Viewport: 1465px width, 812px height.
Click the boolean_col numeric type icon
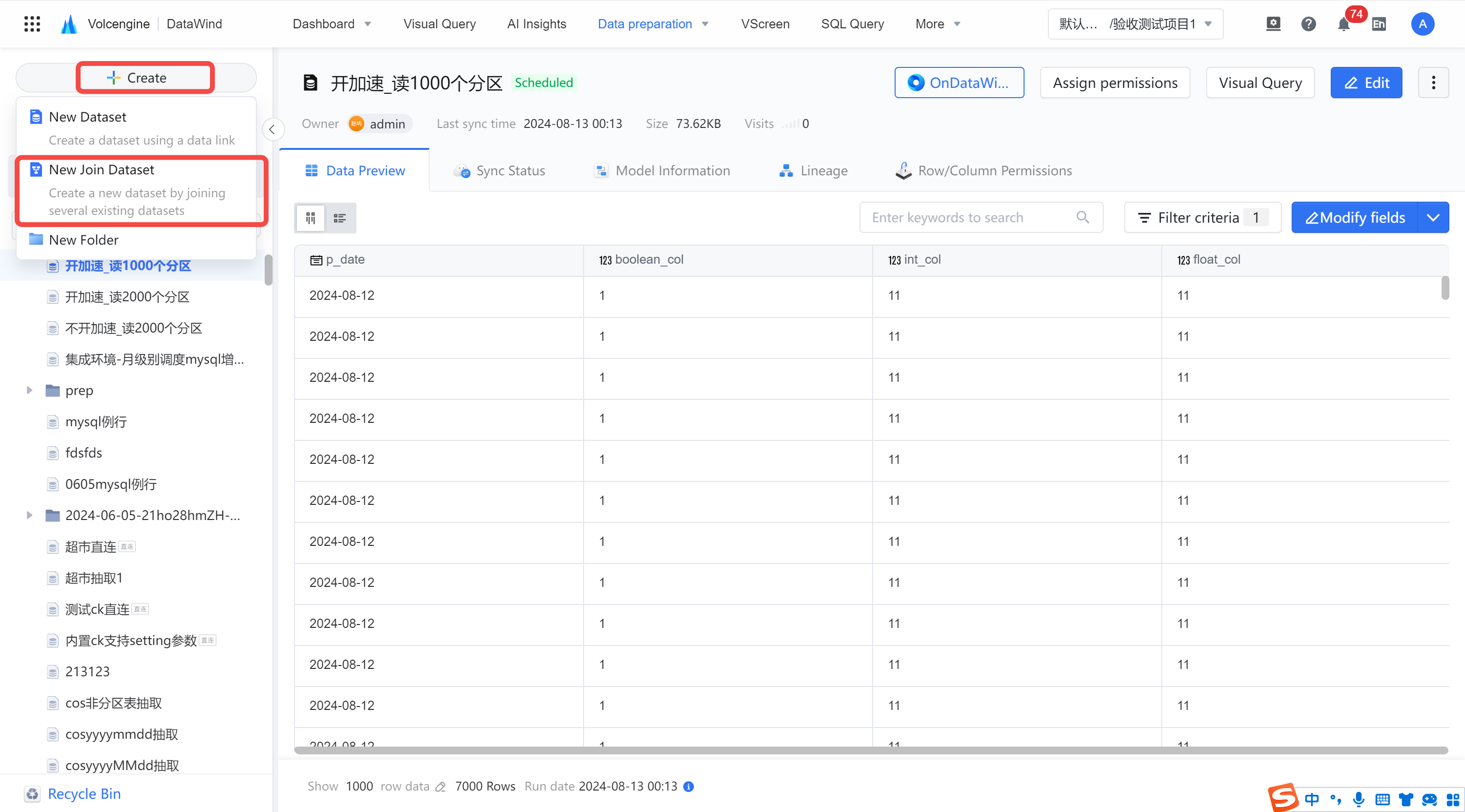(605, 260)
